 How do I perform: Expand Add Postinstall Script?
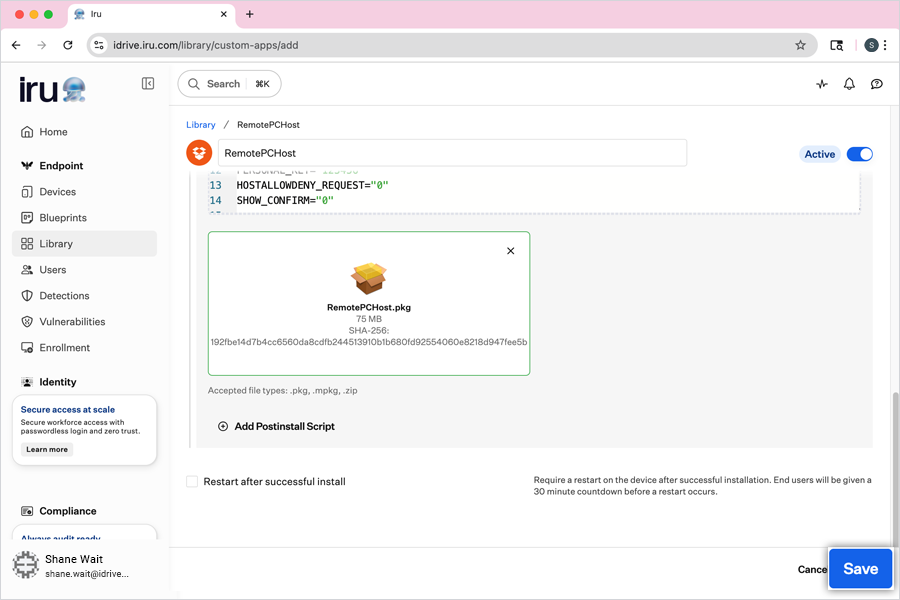point(276,426)
